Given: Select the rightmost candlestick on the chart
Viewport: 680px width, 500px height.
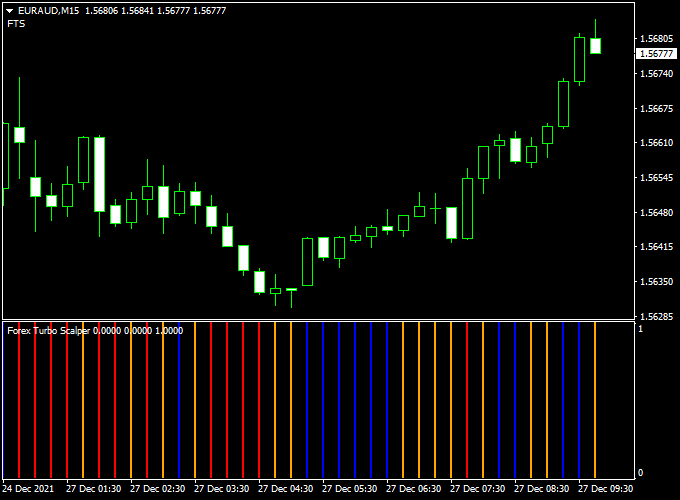Looking at the screenshot, I should 595,45.
